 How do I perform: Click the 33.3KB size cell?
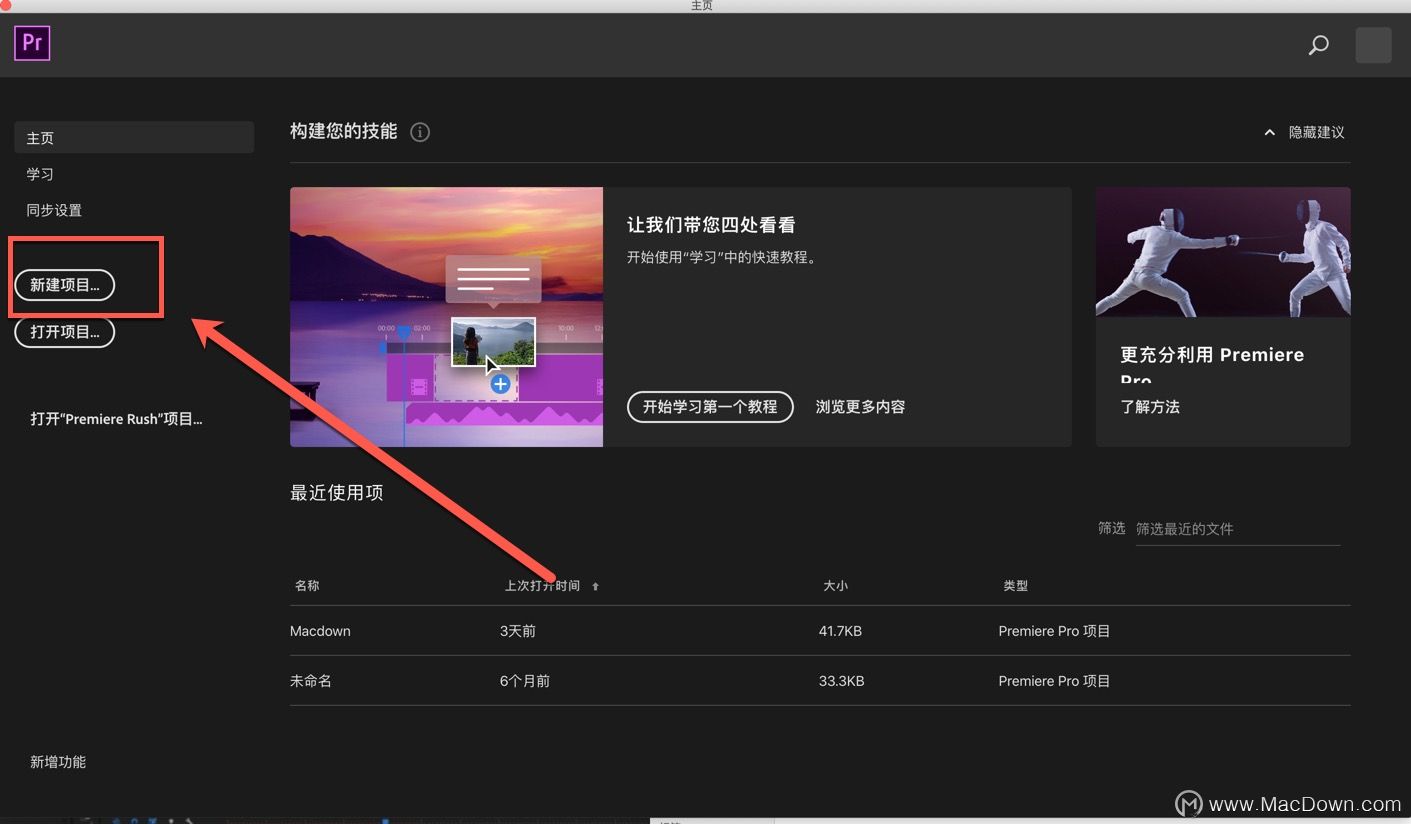click(841, 681)
